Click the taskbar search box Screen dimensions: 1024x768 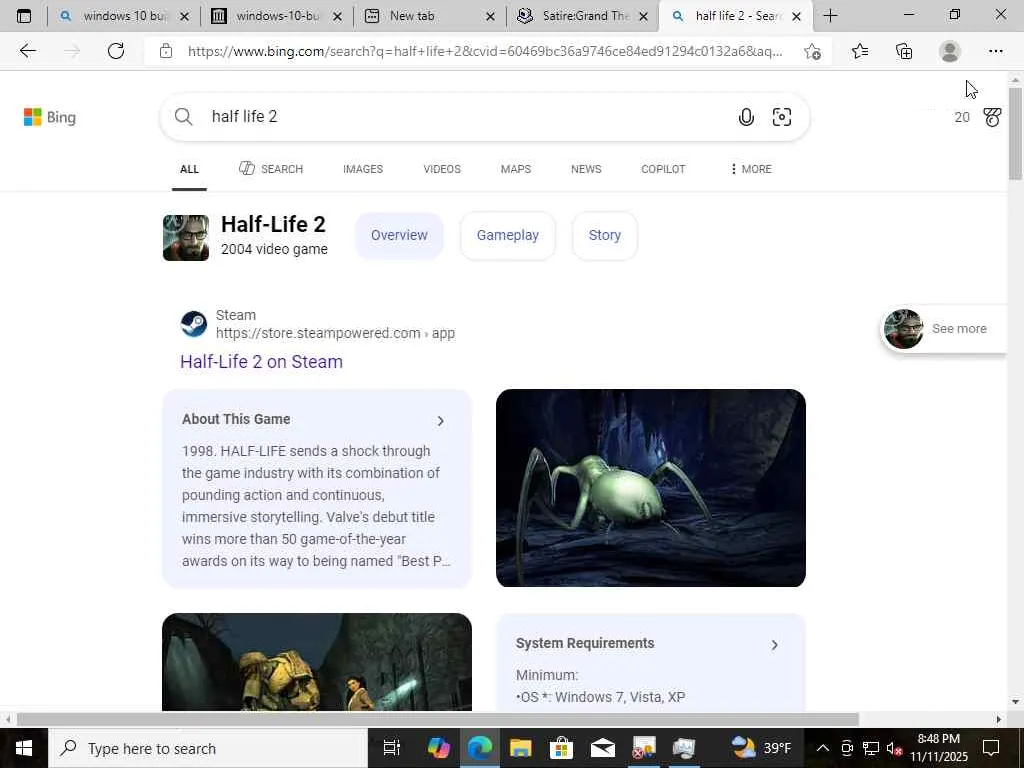(208, 748)
